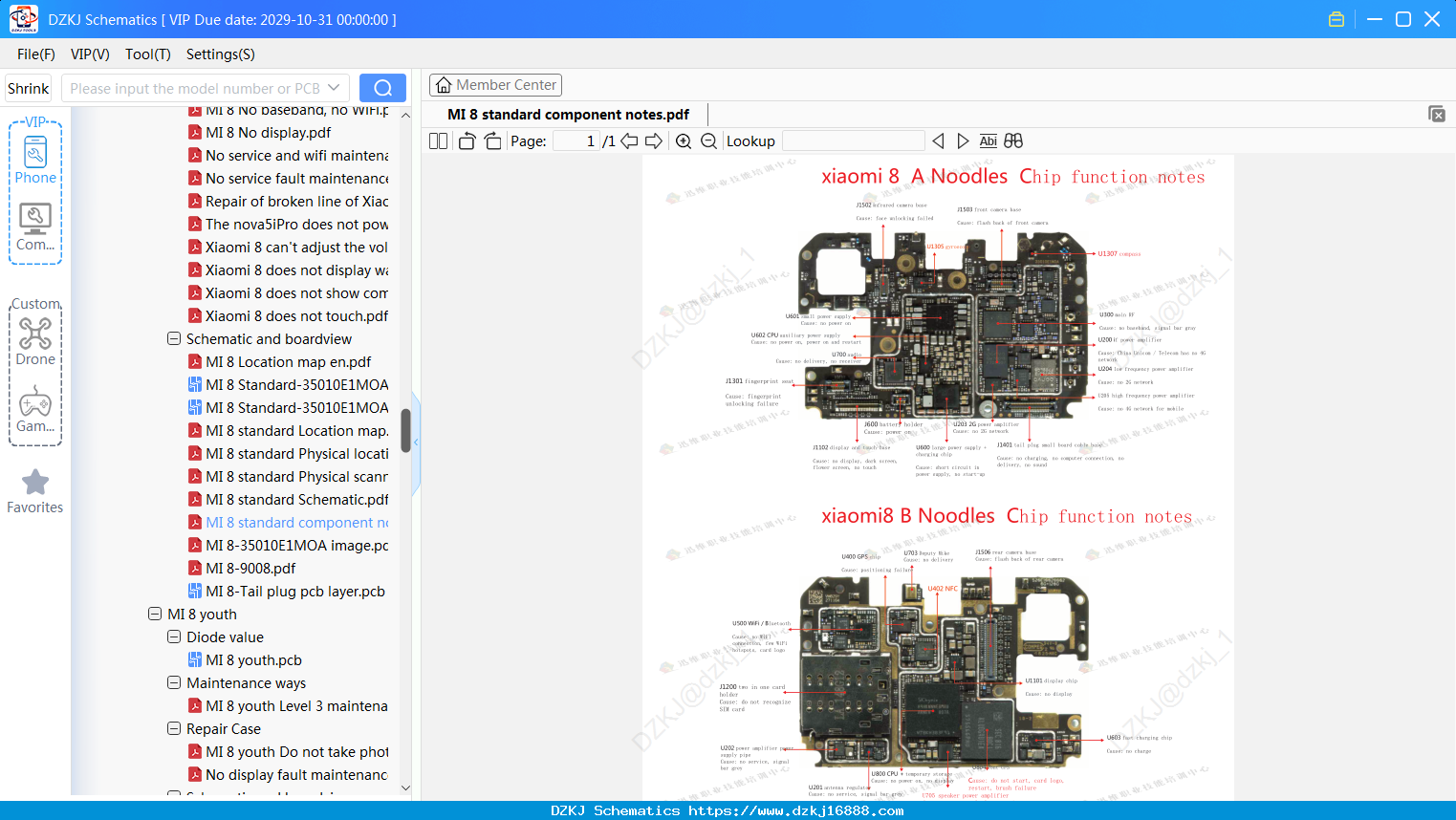Collapse the MI 8 youth folder
Viewport: 1456px width, 820px height.
155,614
